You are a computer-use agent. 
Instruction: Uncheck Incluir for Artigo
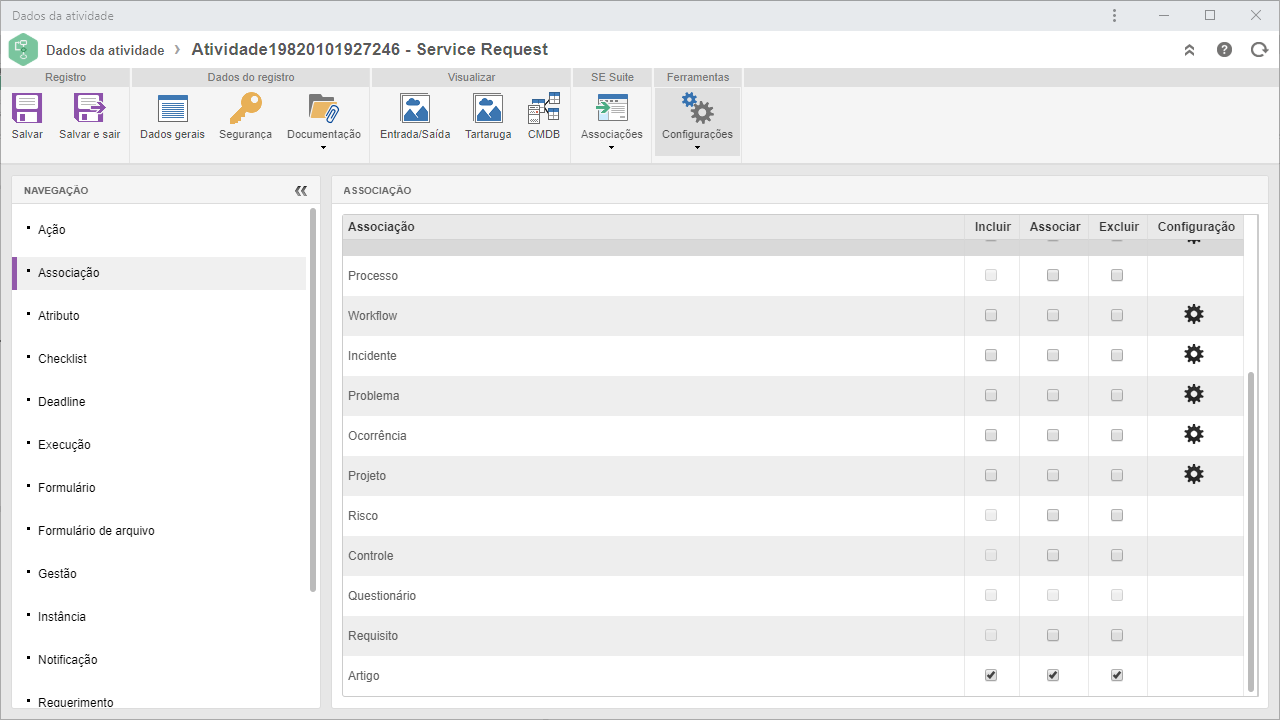coord(991,675)
